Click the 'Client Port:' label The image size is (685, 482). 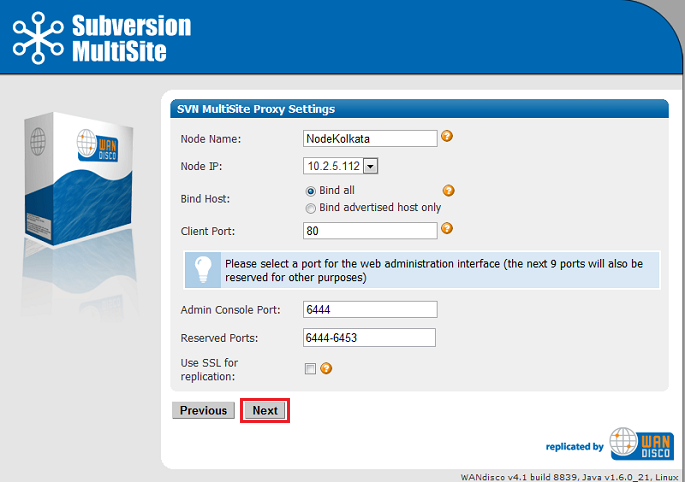coord(208,231)
